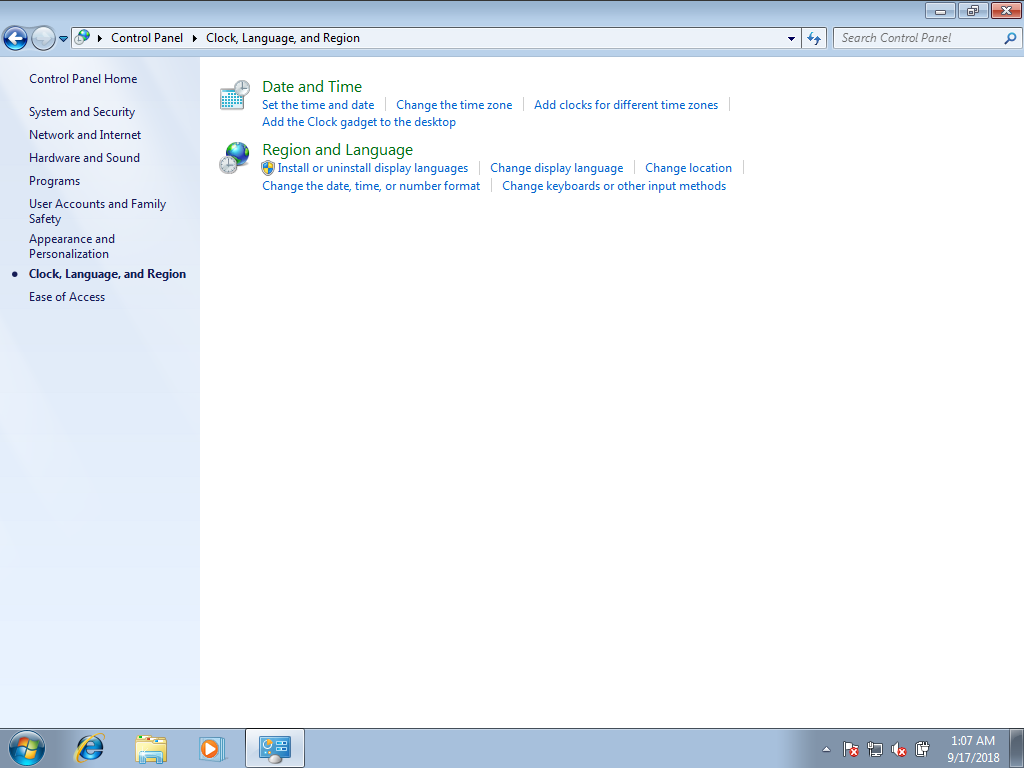Screen dimensions: 1024x768
Task: Click the UAC shield icon
Action: (268, 168)
